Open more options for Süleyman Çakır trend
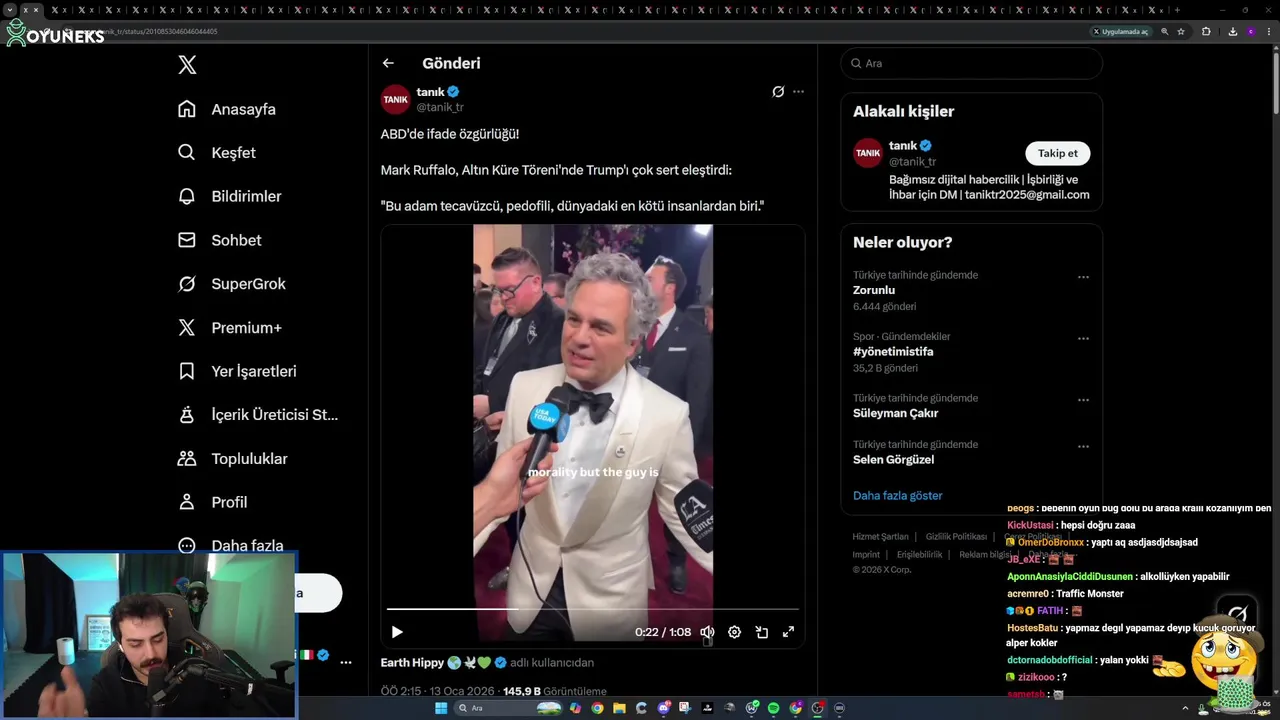This screenshot has width=1280, height=720. (x=1083, y=400)
